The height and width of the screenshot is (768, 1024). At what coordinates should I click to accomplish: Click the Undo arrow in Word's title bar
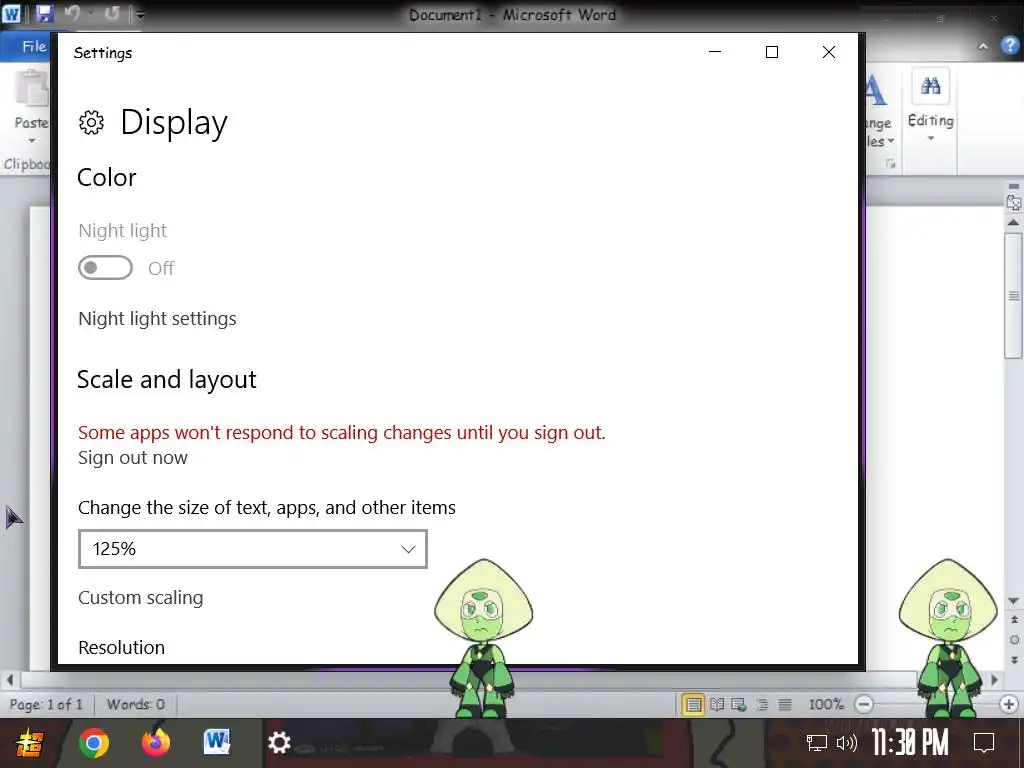[72, 13]
